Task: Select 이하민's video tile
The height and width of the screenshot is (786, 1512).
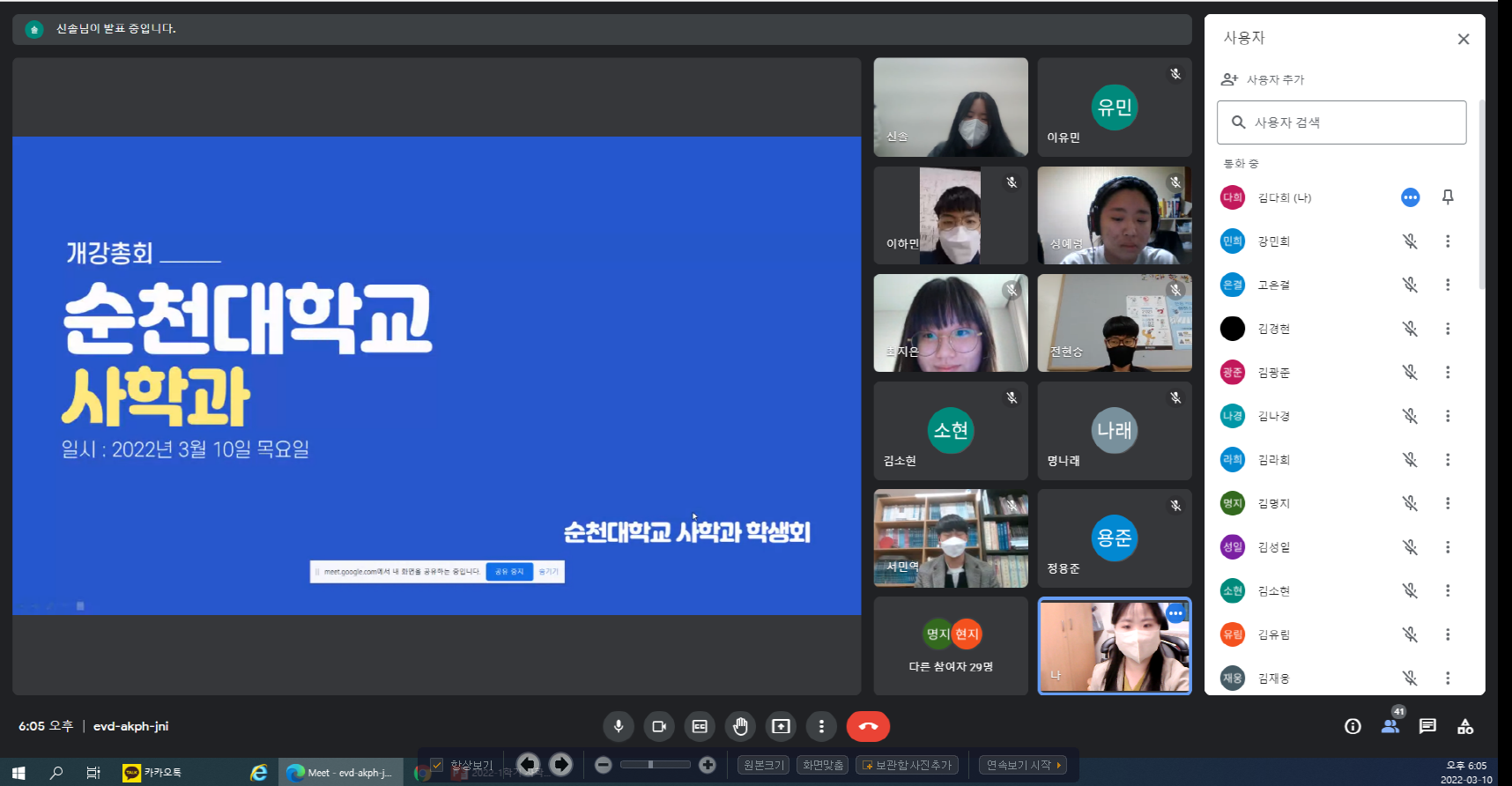Action: tap(951, 215)
